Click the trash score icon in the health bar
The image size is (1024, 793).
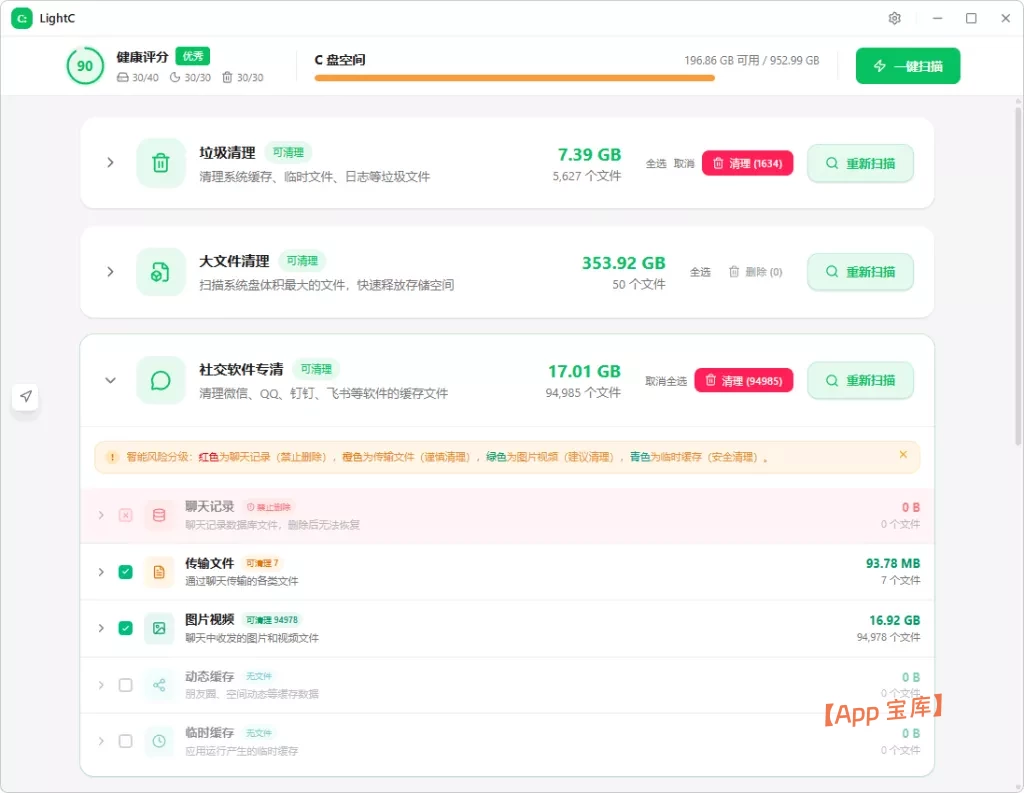tap(227, 78)
